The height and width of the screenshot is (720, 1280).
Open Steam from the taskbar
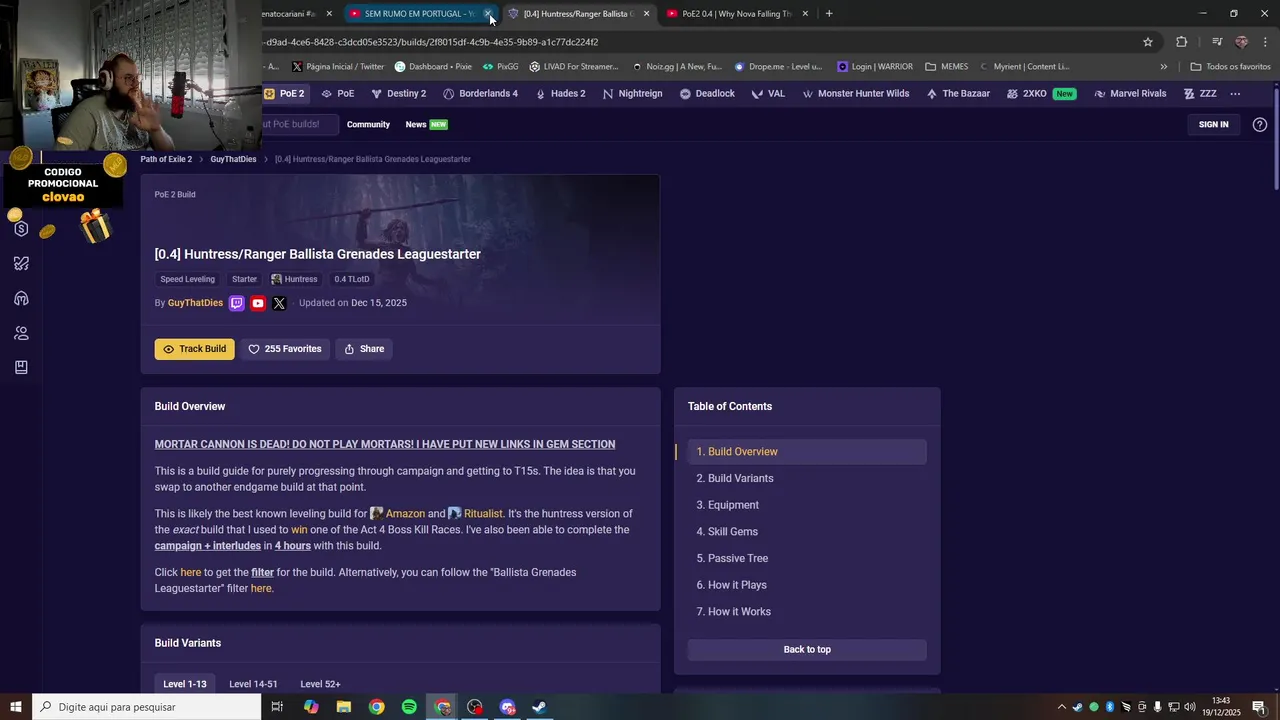[x=539, y=707]
